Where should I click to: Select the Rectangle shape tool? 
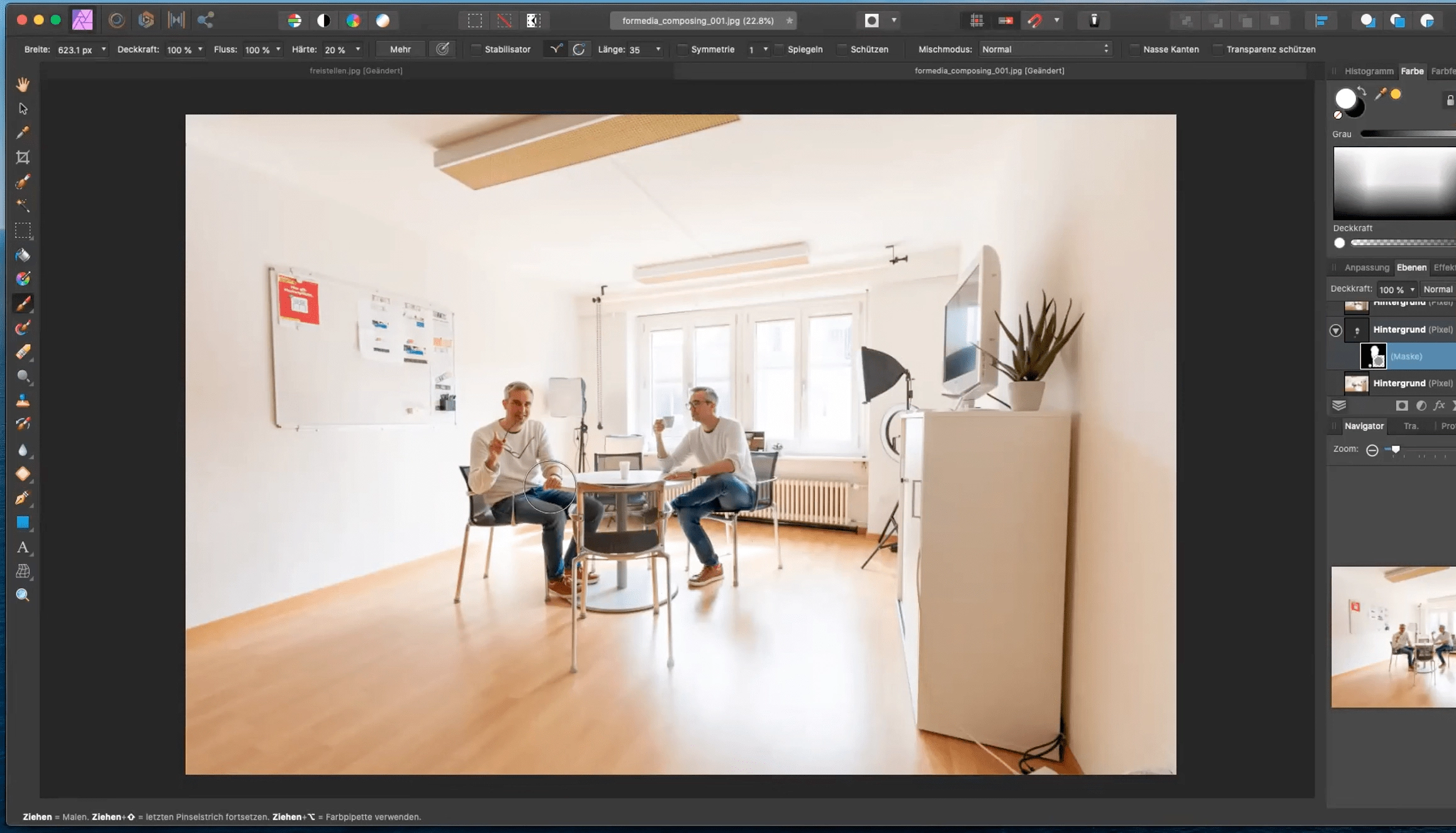pyautogui.click(x=23, y=523)
